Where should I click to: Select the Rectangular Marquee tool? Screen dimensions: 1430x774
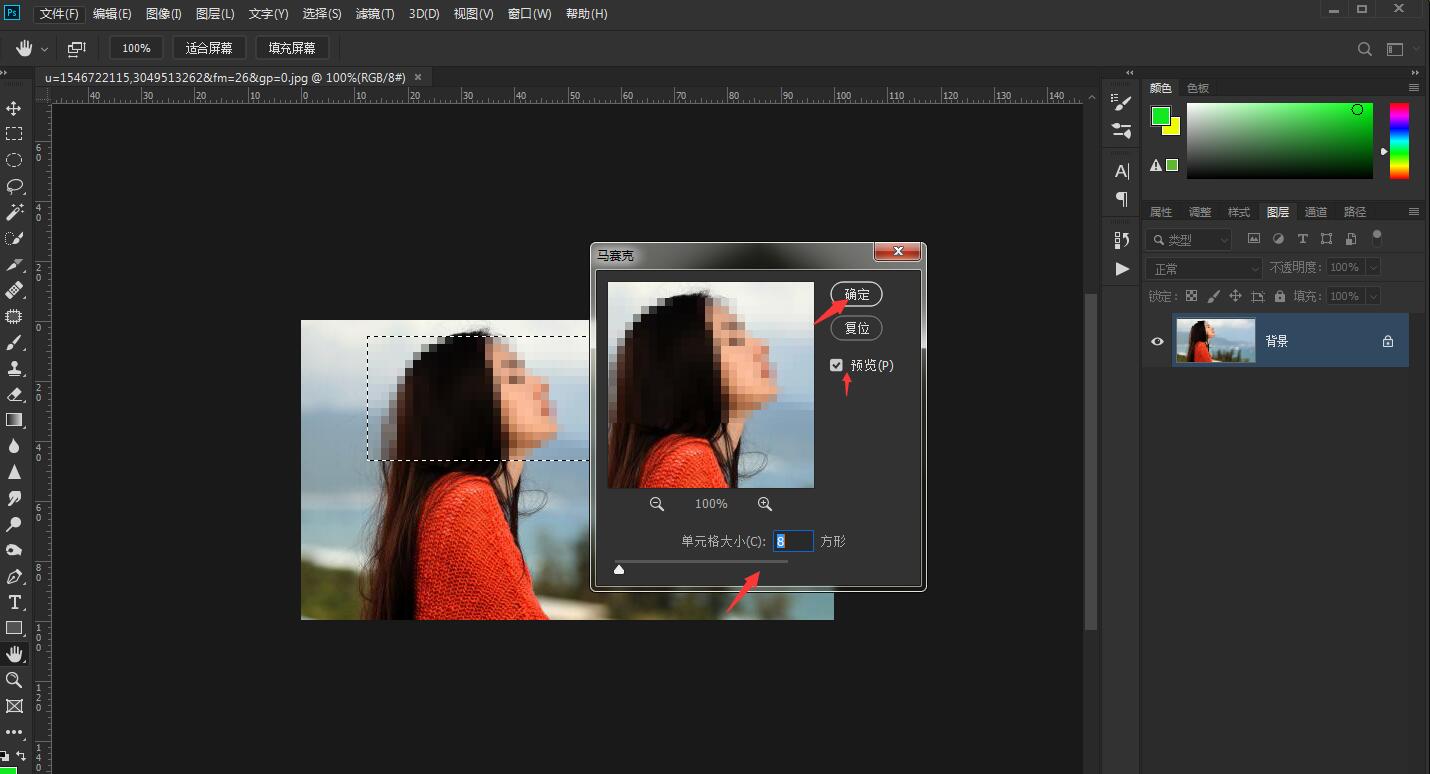pos(14,134)
